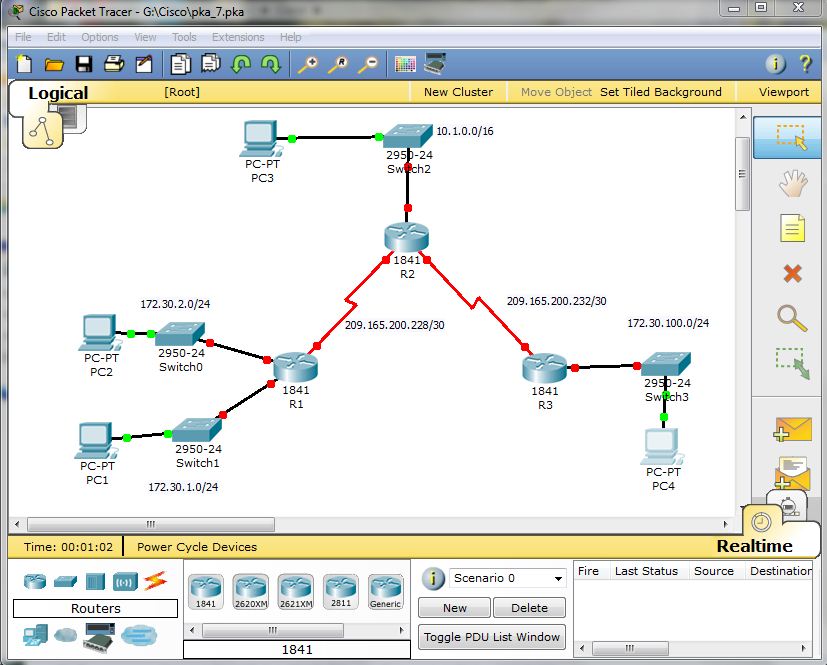Screen dimensions: 827x665
Task: Click the New Cluster button
Action: point(458,92)
